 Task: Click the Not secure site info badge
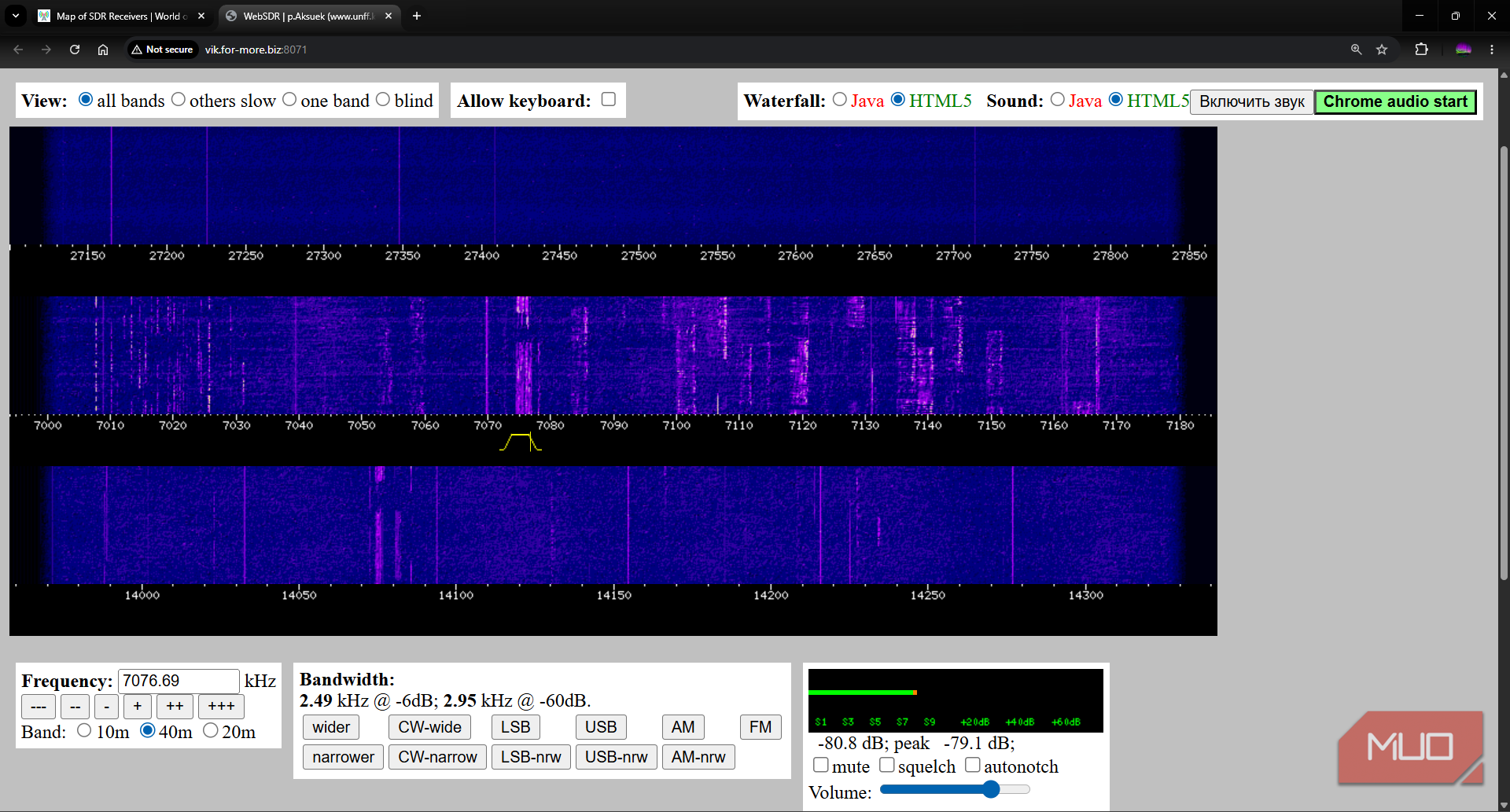click(x=163, y=50)
